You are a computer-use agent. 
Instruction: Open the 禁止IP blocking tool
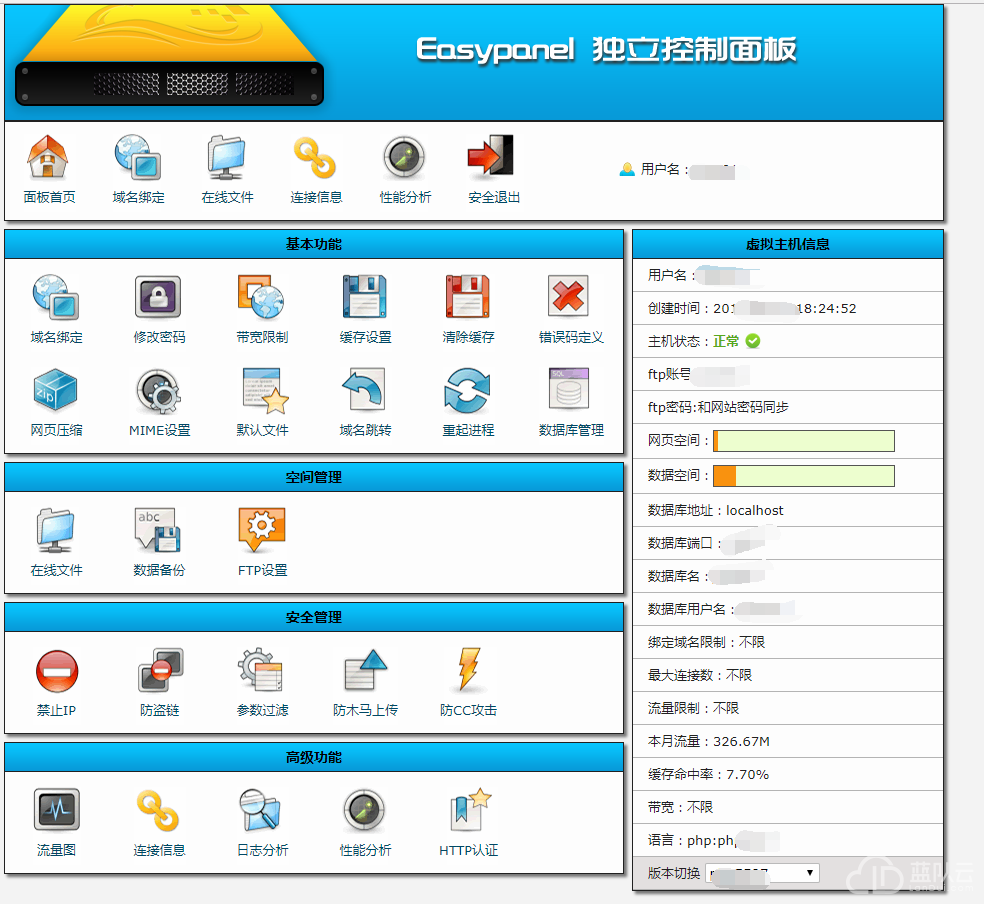click(x=57, y=672)
